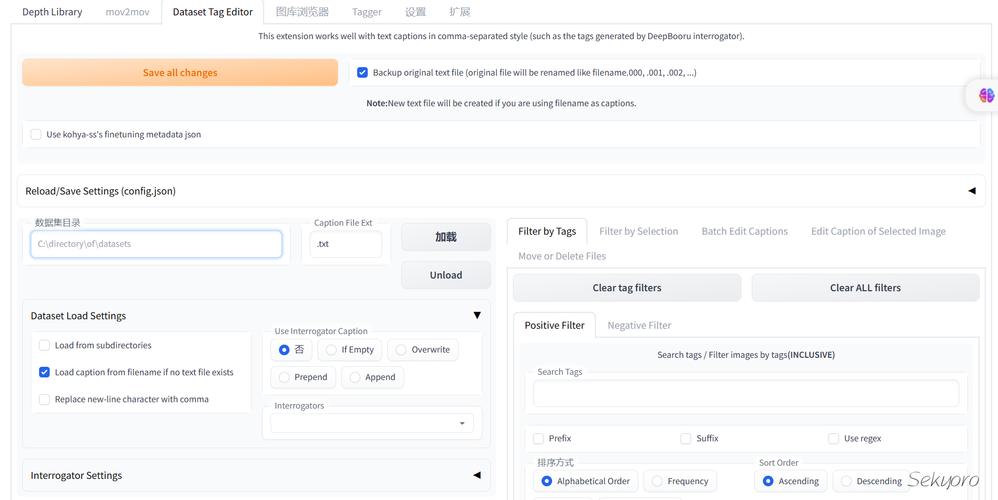
Task: Uncheck Load caption from filename option
Action: pos(44,372)
